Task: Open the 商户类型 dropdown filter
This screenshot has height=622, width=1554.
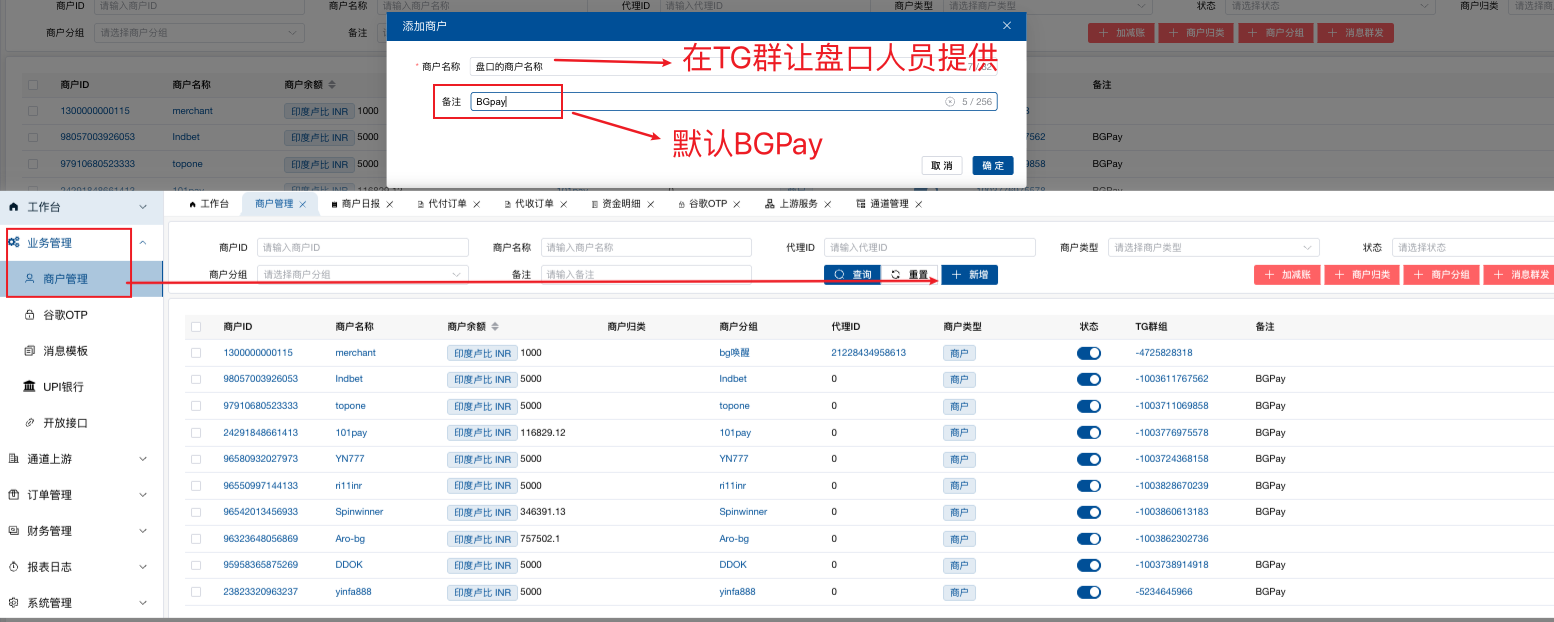Action: [x=1213, y=248]
